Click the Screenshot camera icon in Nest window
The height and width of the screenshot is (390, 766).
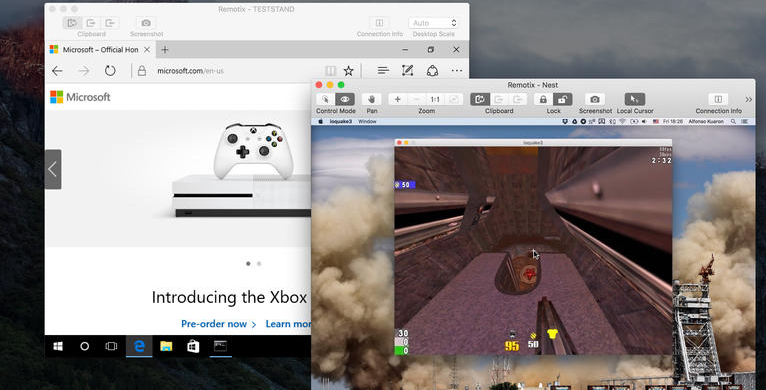coord(595,100)
